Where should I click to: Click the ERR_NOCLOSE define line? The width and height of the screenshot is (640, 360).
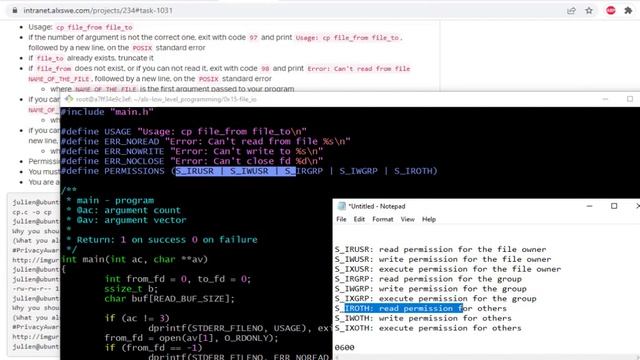click(x=192, y=161)
